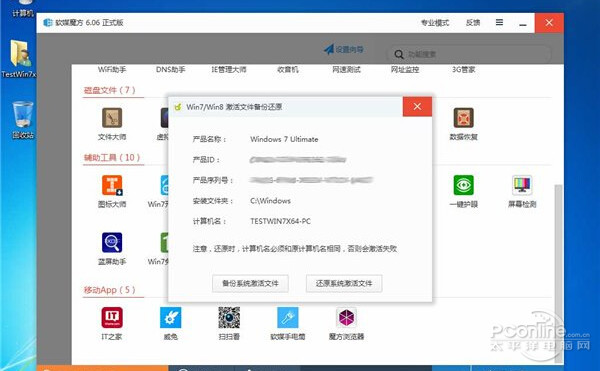Viewport: 600px width, 371px height.
Task: Open the 魔方浏览器 browser icon
Action: (x=346, y=317)
